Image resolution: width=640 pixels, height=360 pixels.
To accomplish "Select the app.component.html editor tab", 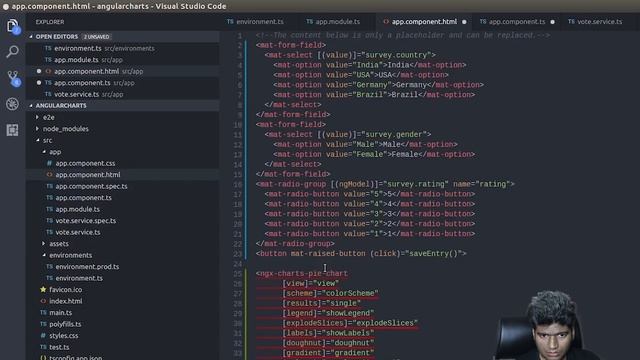I will tap(424, 22).
